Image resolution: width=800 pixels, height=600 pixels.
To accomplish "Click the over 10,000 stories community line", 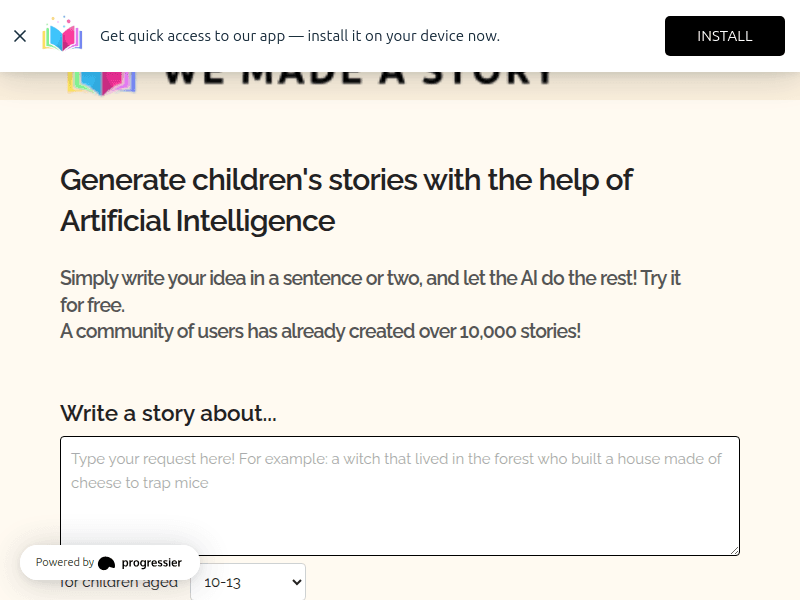I will pos(320,331).
